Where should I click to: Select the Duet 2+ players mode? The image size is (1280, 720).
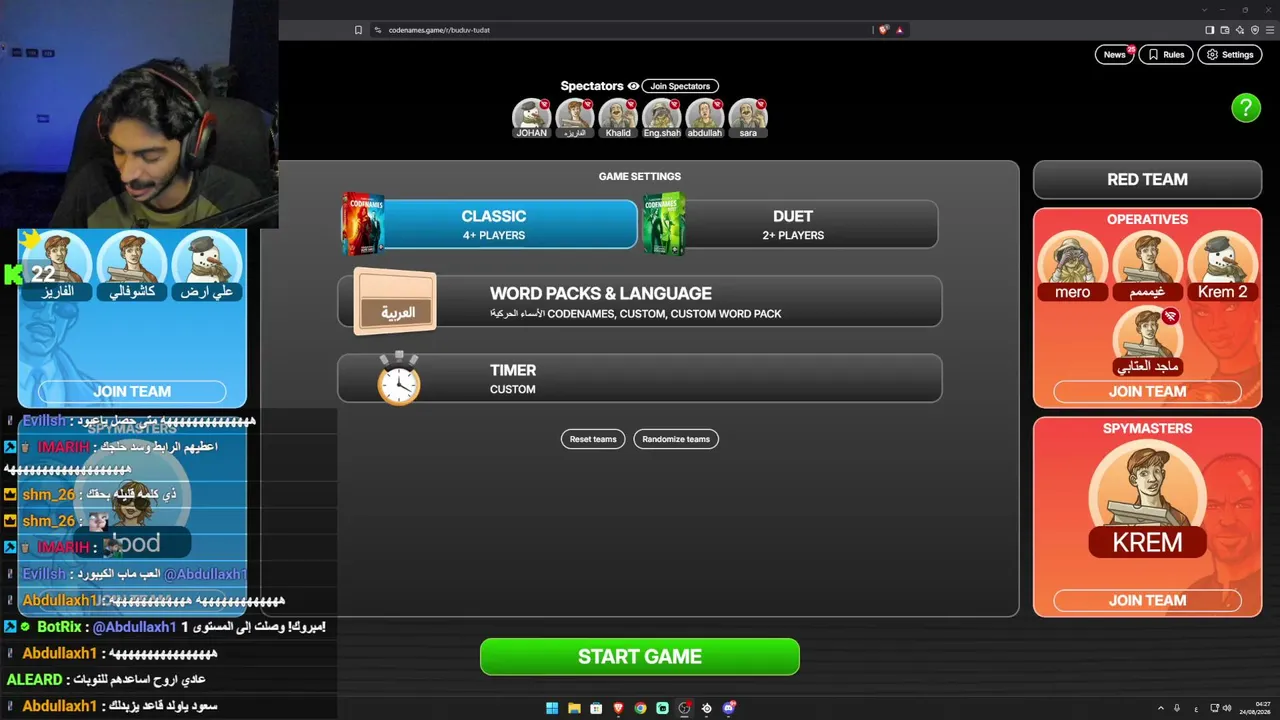pos(792,224)
